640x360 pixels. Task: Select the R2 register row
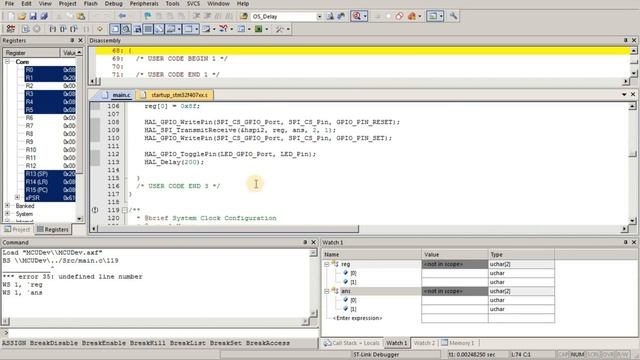(50, 86)
